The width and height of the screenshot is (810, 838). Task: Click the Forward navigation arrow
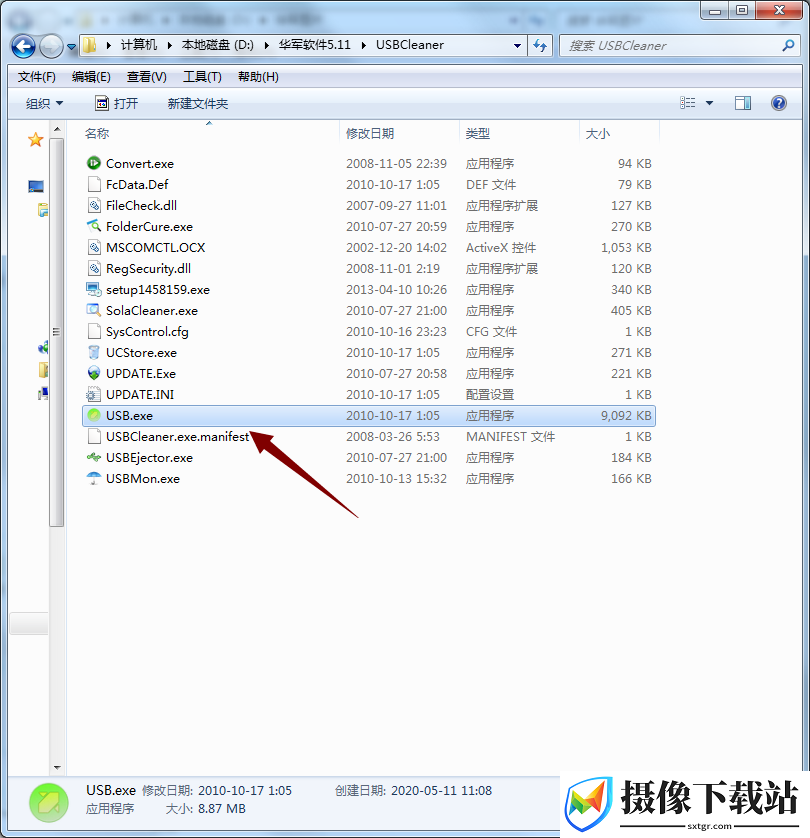point(51,46)
